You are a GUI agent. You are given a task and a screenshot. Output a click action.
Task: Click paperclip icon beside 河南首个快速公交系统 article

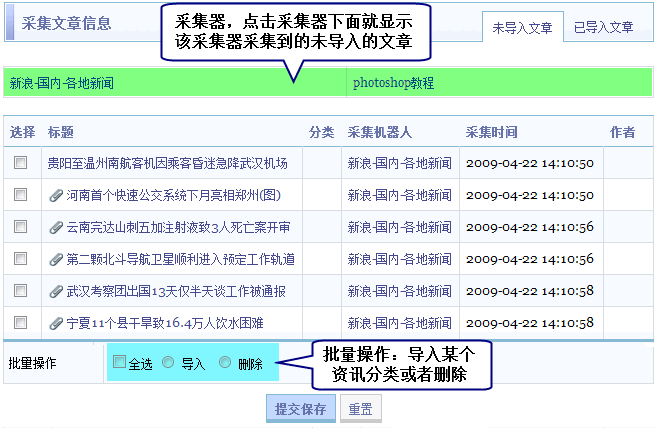click(x=56, y=195)
